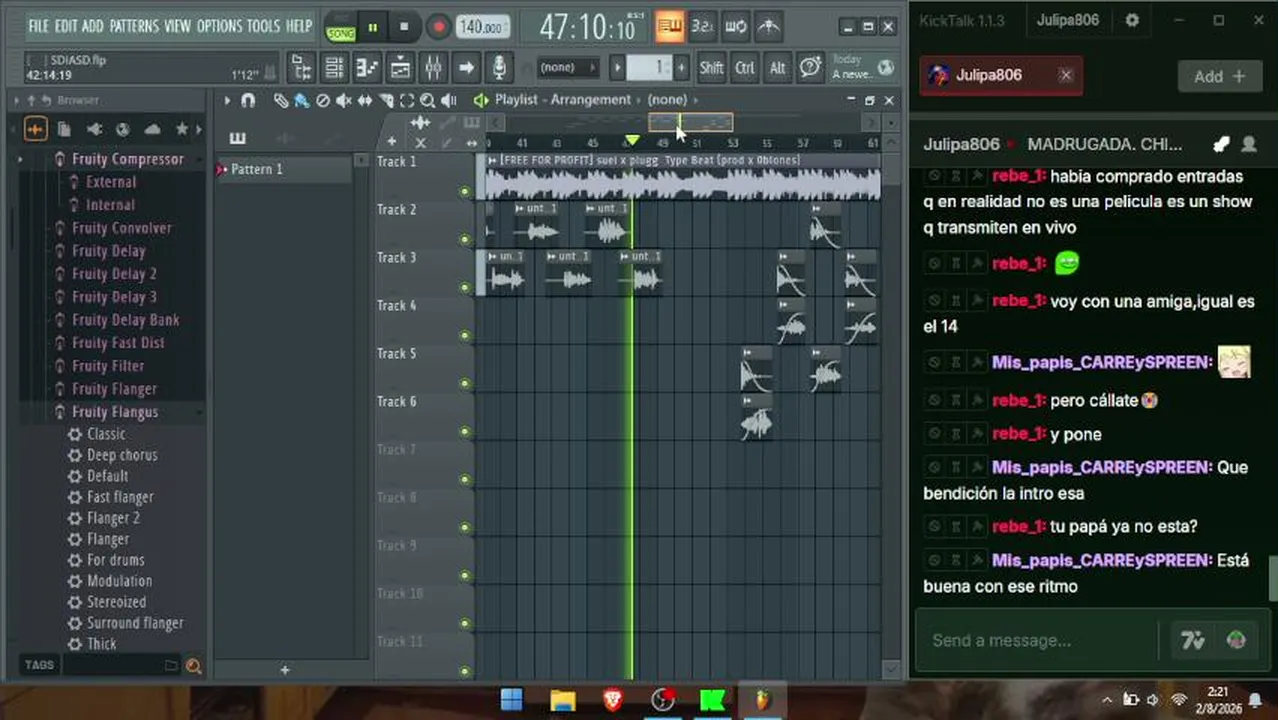Select the Paint brush tool in Playlist
The width and height of the screenshot is (1278, 720).
click(x=301, y=100)
